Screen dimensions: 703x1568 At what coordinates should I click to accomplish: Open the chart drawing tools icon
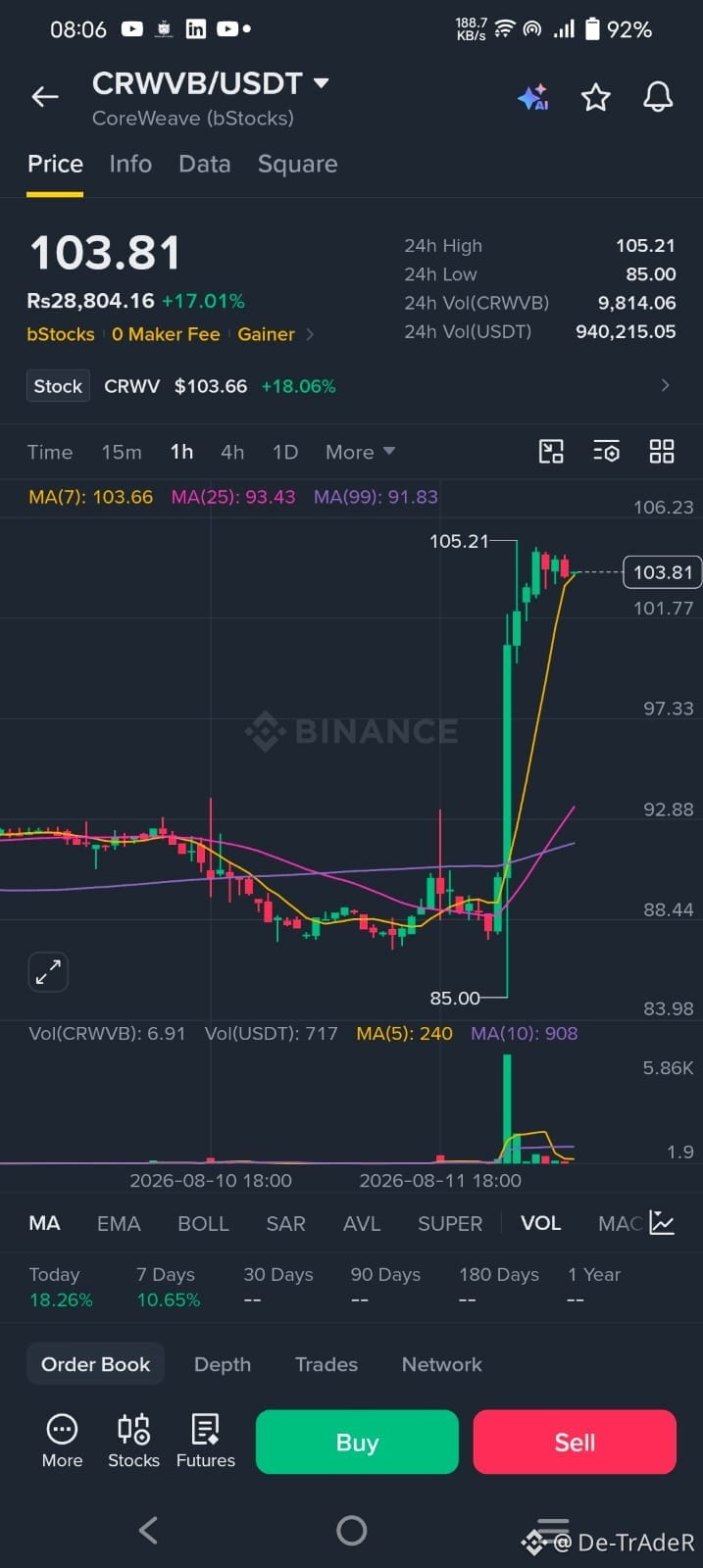coord(552,452)
